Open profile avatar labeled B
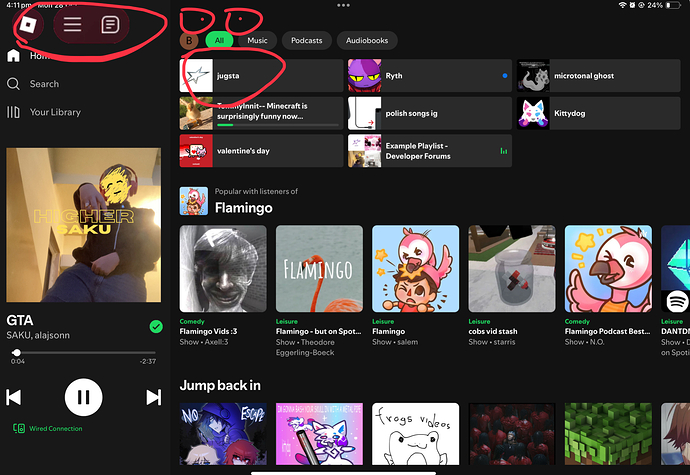The image size is (690, 475). pyautogui.click(x=189, y=41)
